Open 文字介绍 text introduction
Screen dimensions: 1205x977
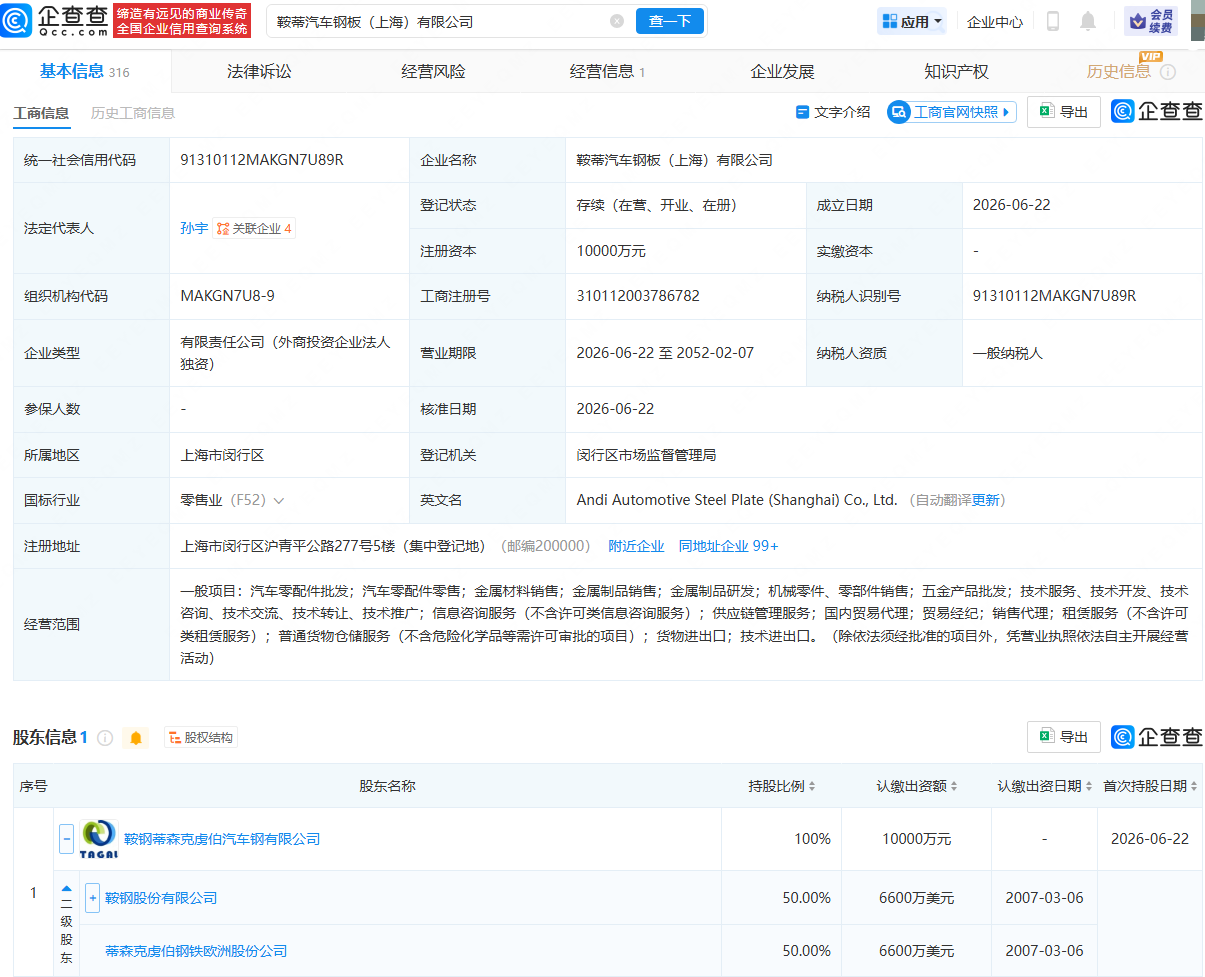point(832,112)
